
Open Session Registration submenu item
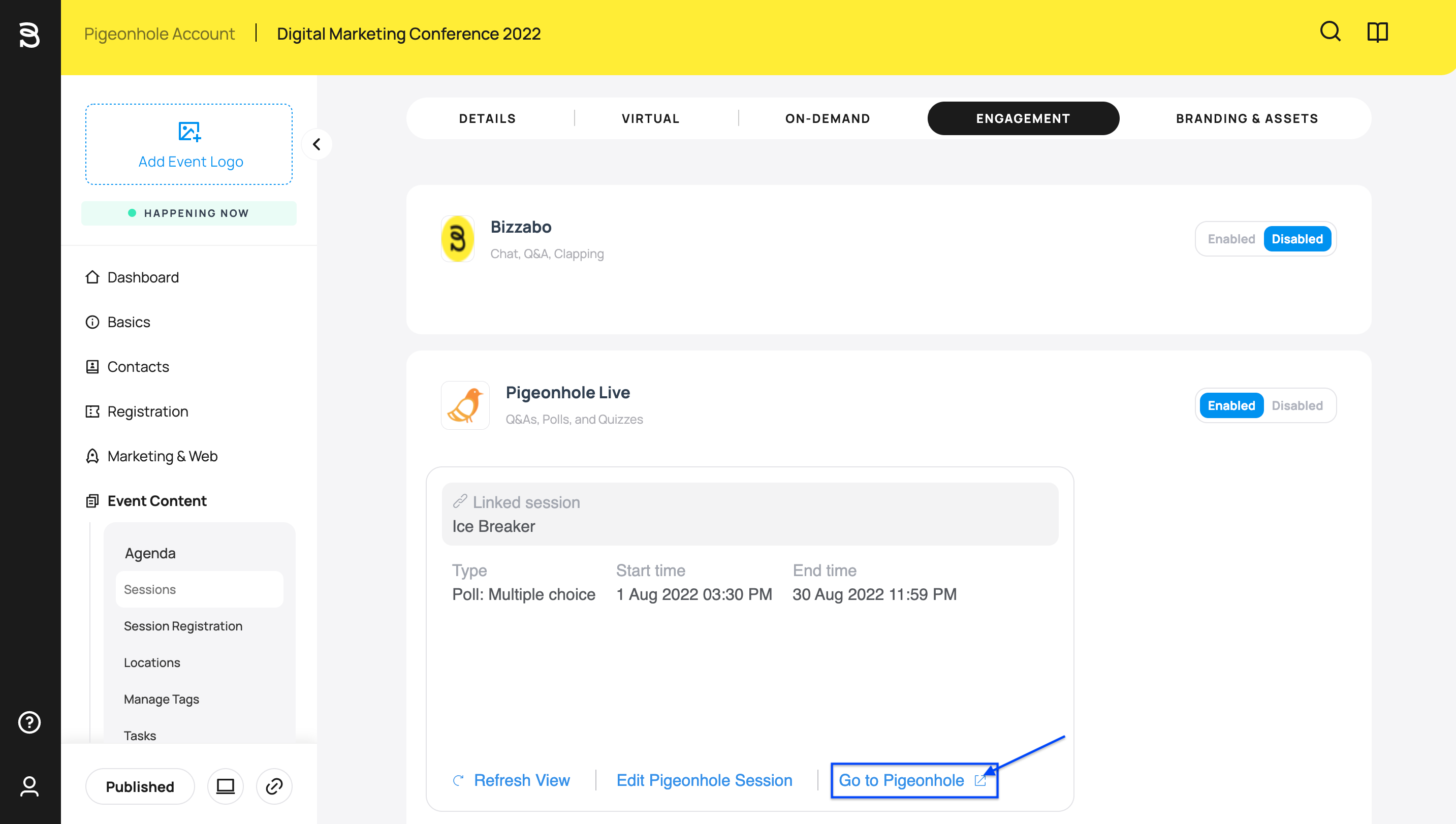coord(183,626)
